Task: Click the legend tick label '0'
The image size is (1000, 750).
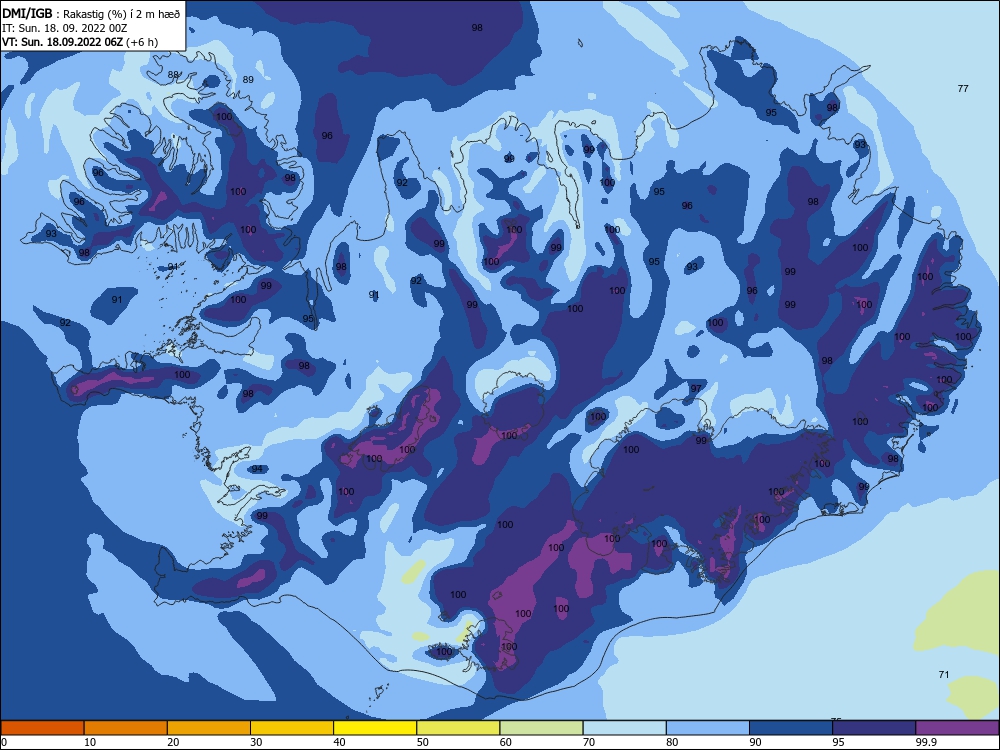Action: pyautogui.click(x=3, y=742)
